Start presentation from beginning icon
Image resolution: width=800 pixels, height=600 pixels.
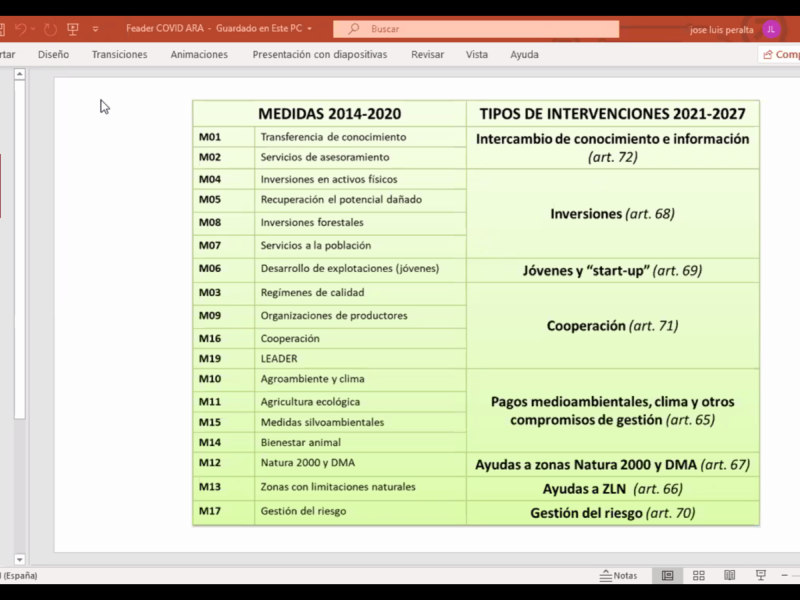pyautogui.click(x=73, y=29)
